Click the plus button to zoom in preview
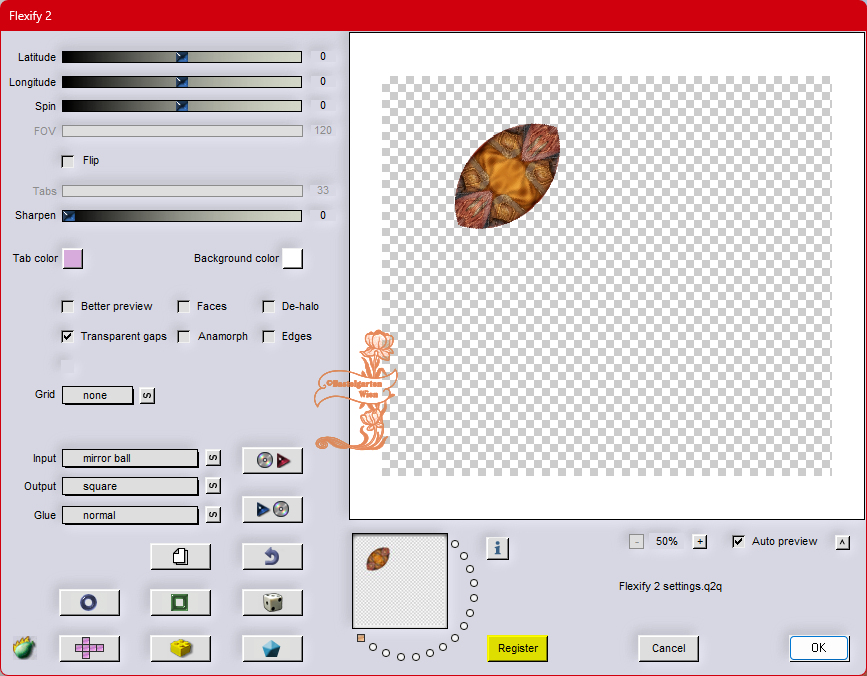 point(700,542)
